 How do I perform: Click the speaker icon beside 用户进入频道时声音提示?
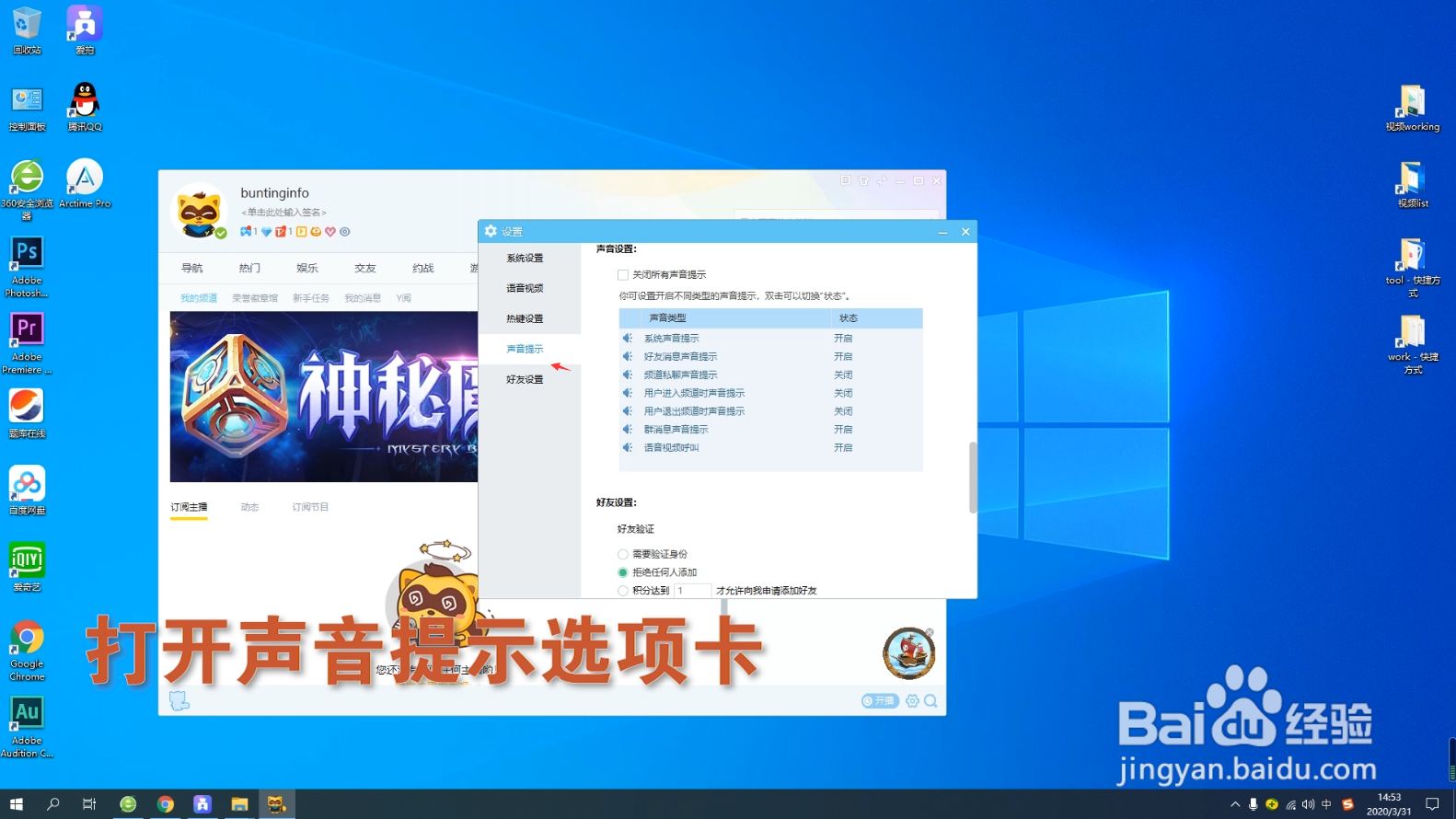[x=628, y=393]
